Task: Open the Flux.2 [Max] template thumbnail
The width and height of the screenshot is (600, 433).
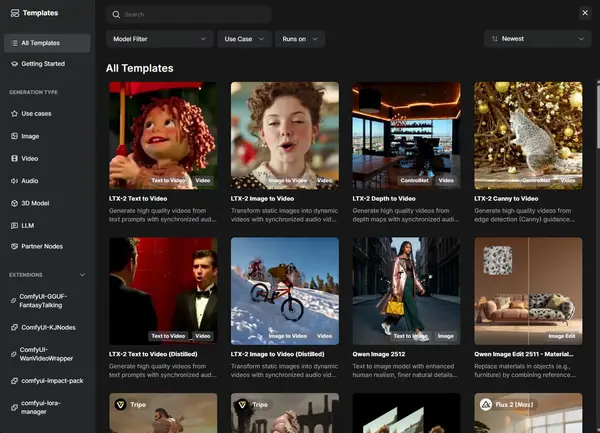Action: pyautogui.click(x=528, y=413)
